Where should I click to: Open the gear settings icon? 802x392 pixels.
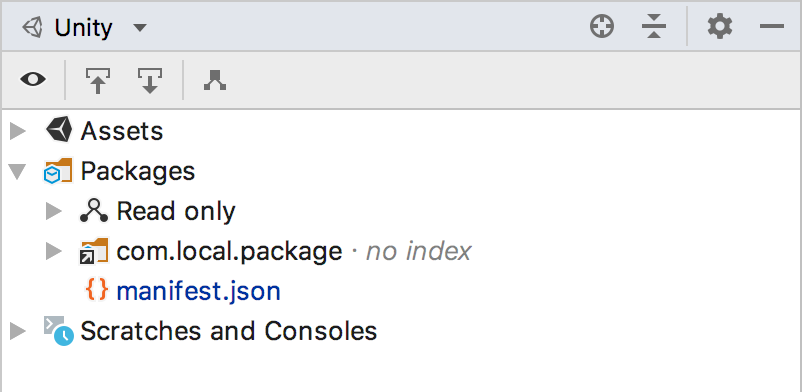(x=720, y=27)
